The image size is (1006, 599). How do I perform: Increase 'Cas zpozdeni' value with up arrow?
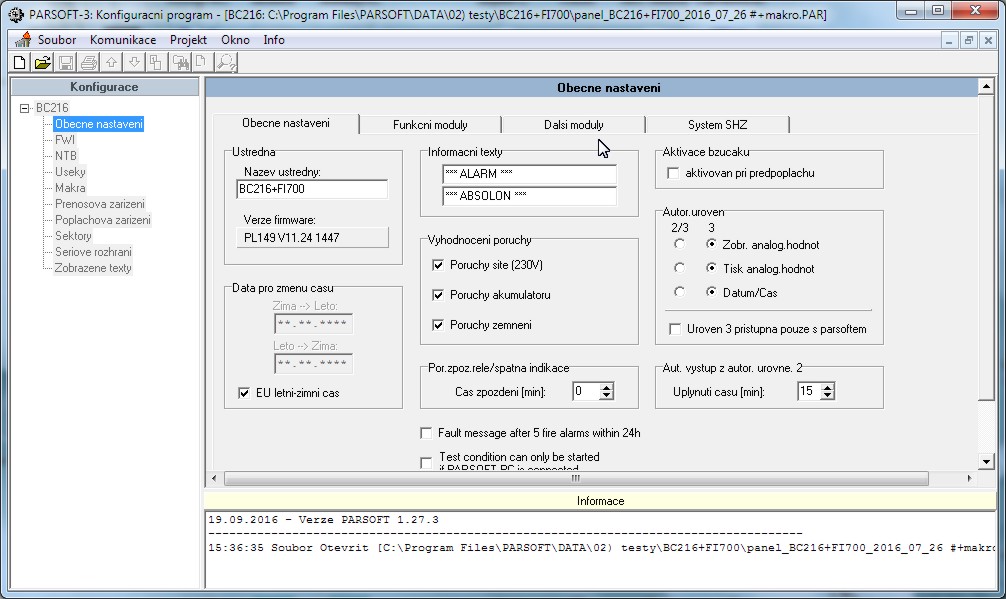click(606, 387)
